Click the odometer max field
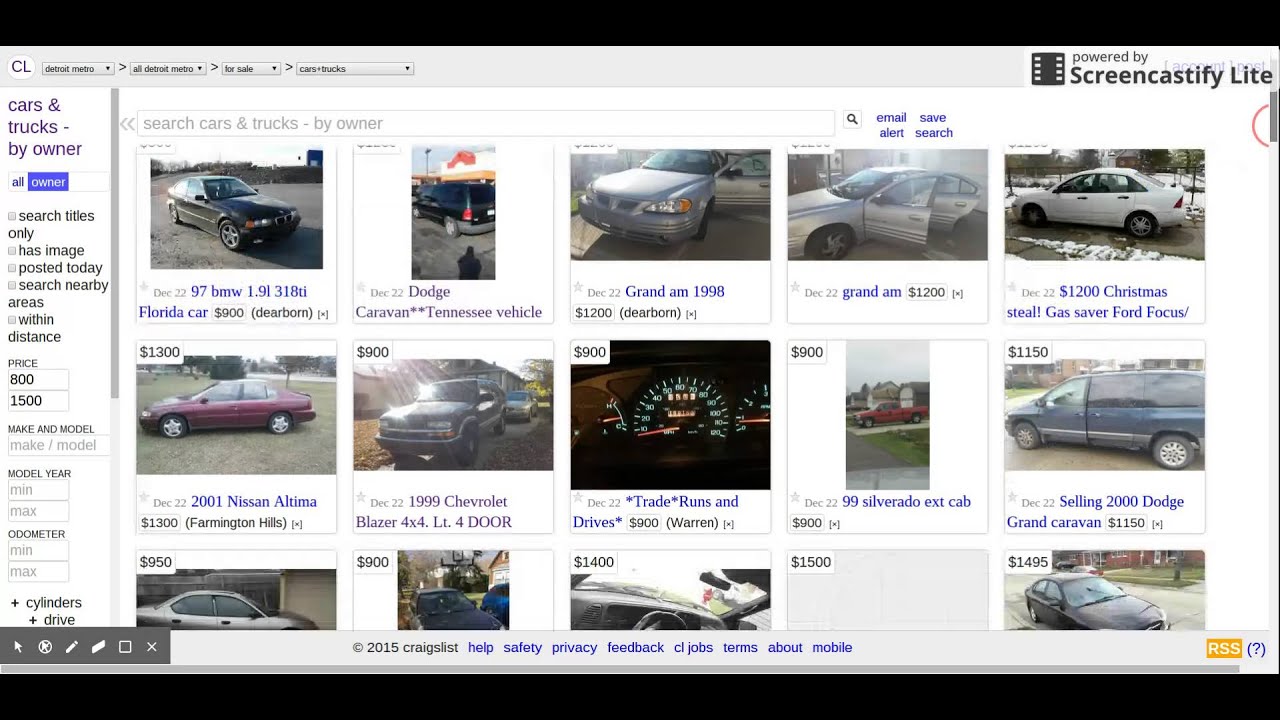This screenshot has width=1280, height=720. 38,572
